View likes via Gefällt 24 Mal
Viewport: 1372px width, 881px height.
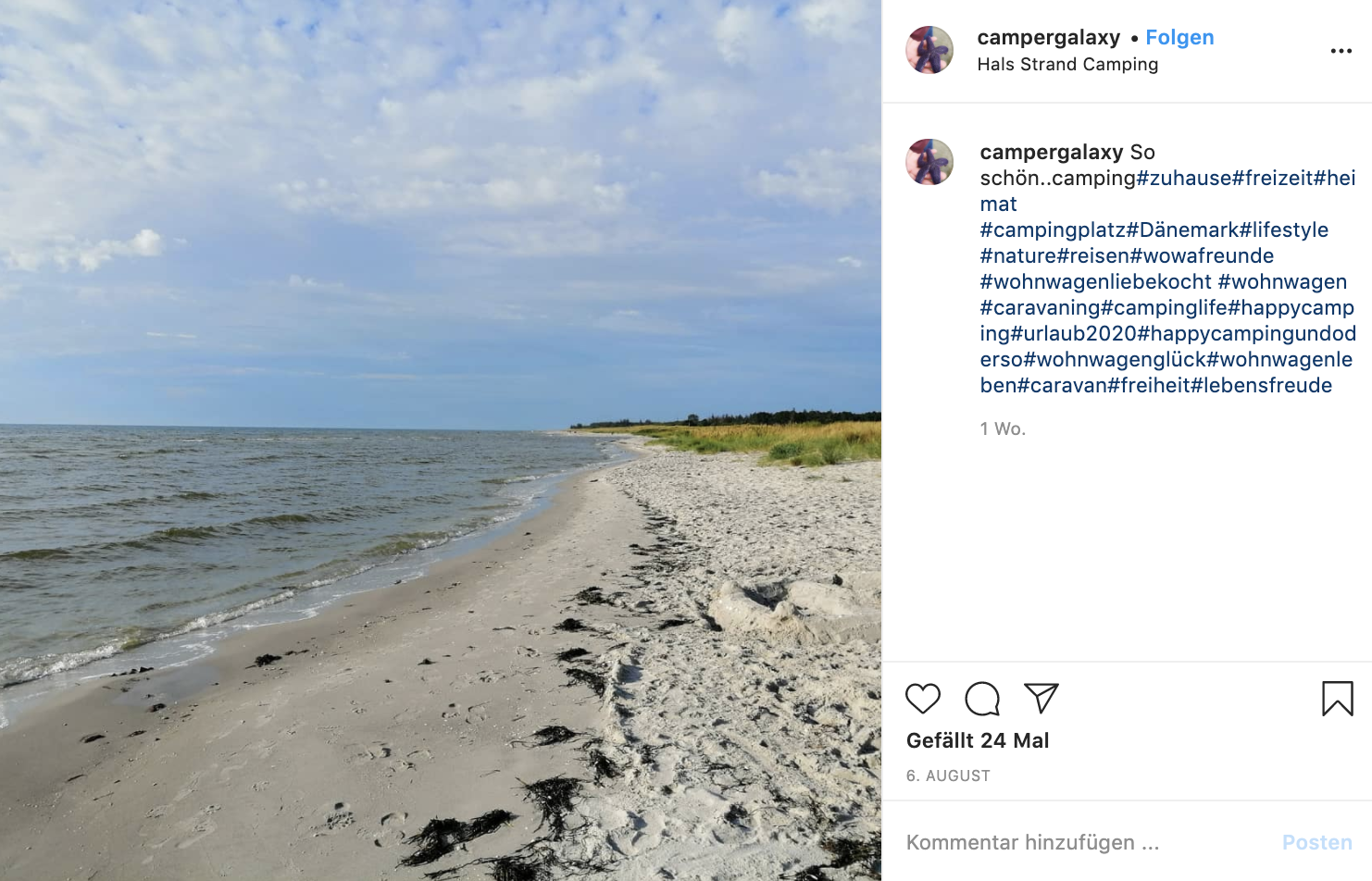978,740
